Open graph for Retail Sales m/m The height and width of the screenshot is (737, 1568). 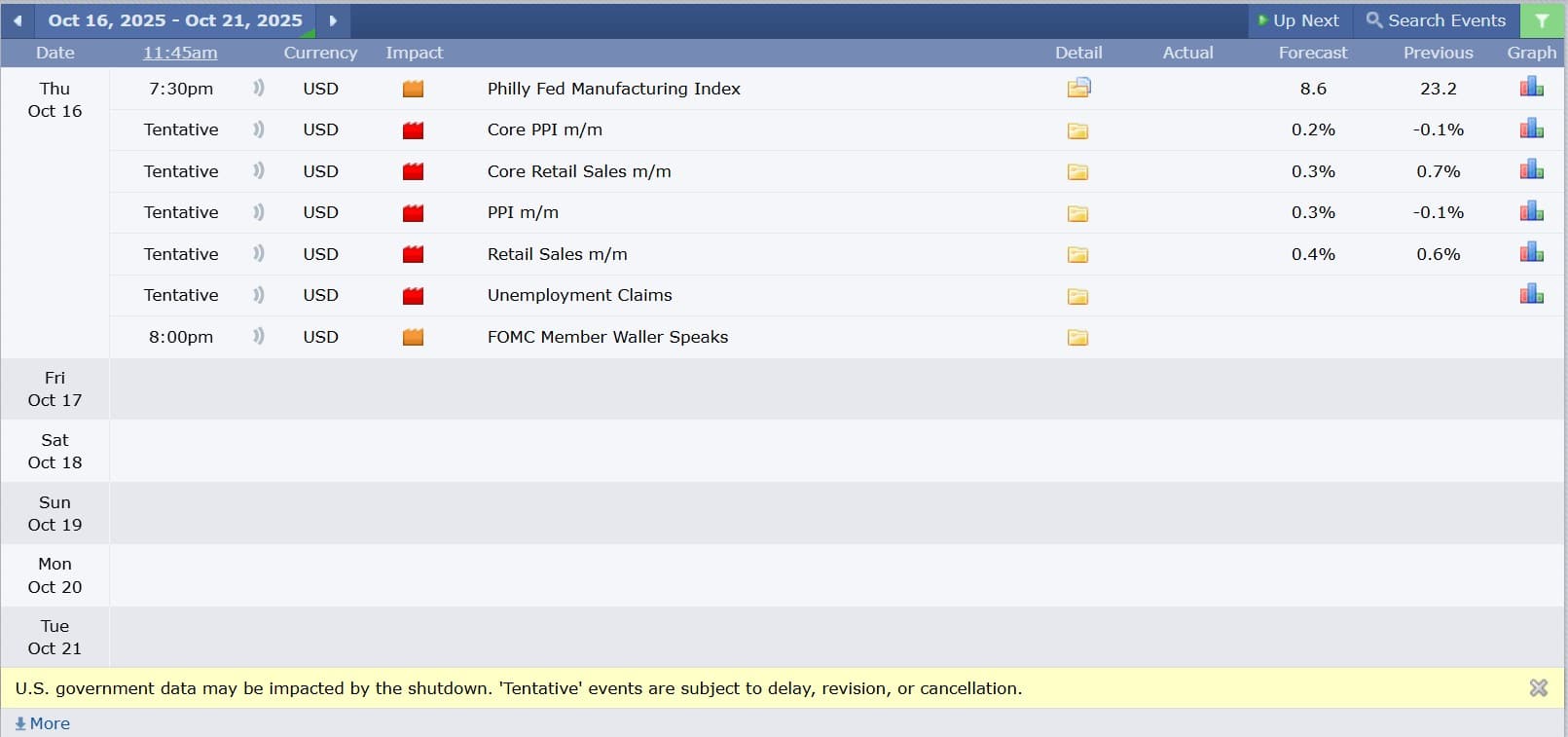click(x=1531, y=253)
